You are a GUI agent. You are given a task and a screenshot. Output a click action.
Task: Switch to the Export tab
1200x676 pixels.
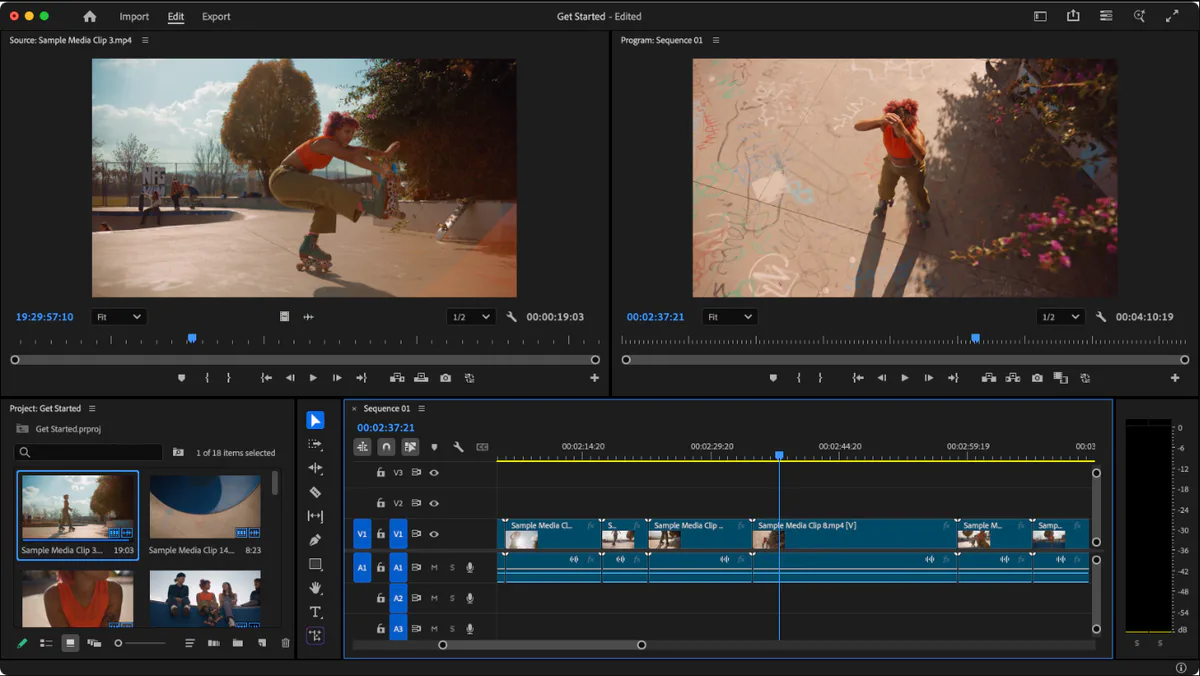(x=216, y=16)
